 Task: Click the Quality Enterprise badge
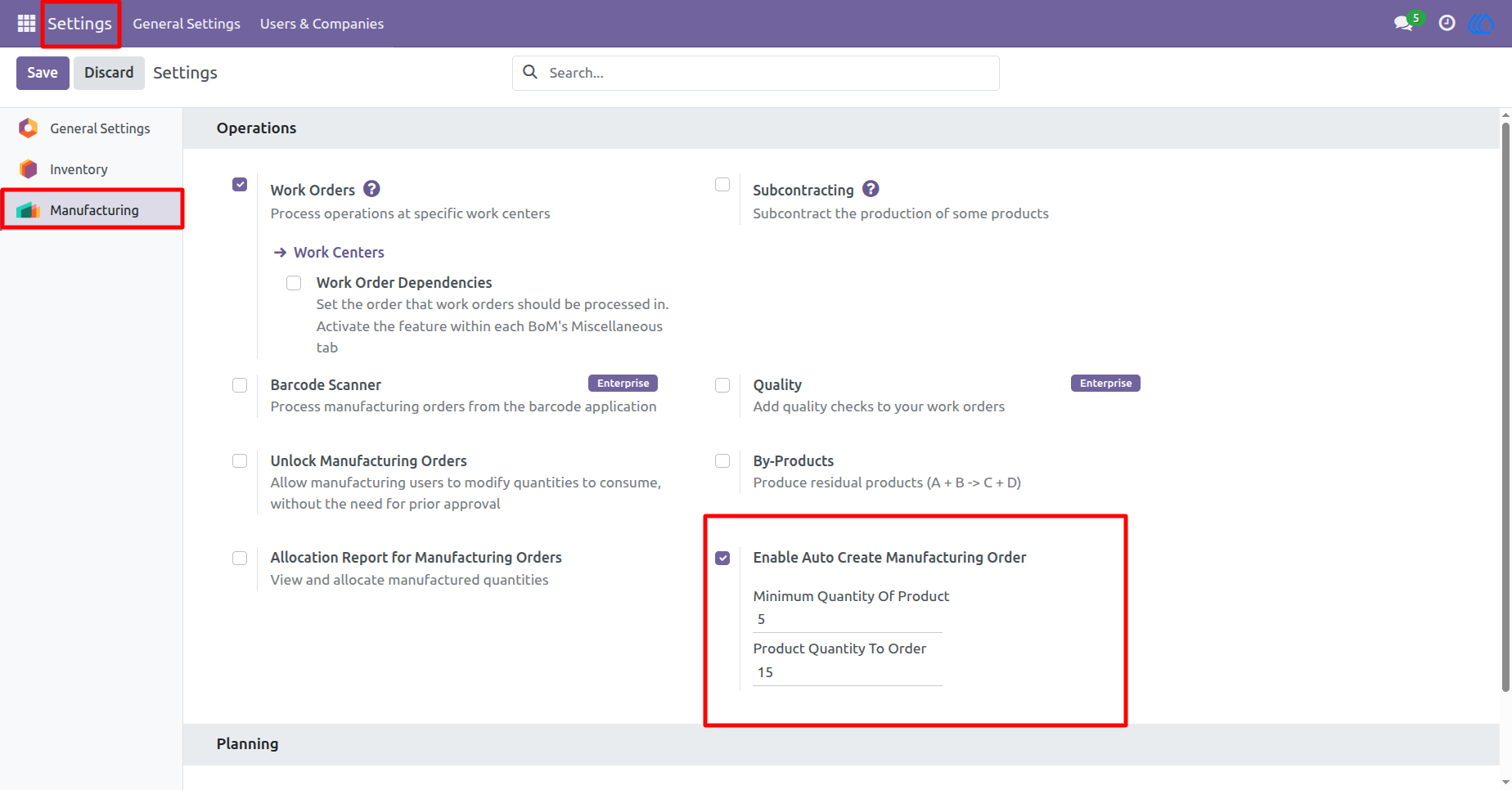1105,384
